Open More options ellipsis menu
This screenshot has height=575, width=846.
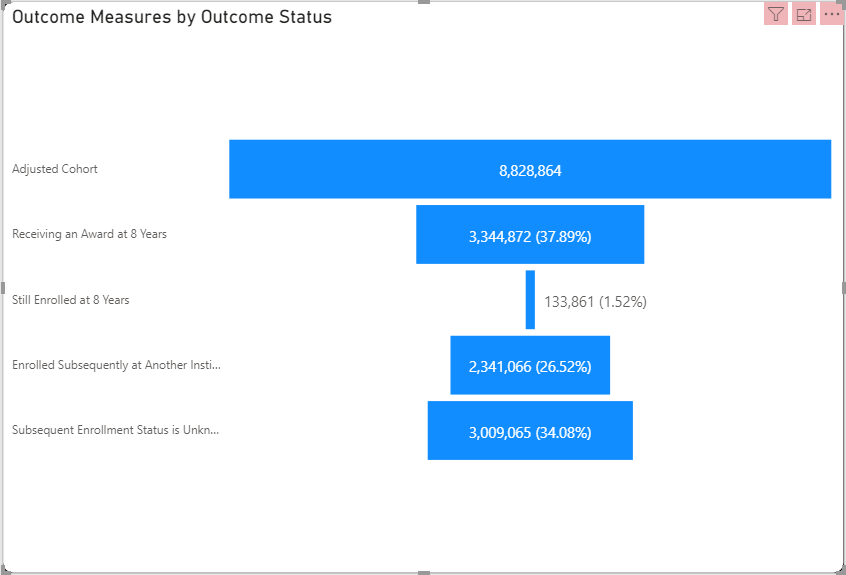click(x=831, y=14)
